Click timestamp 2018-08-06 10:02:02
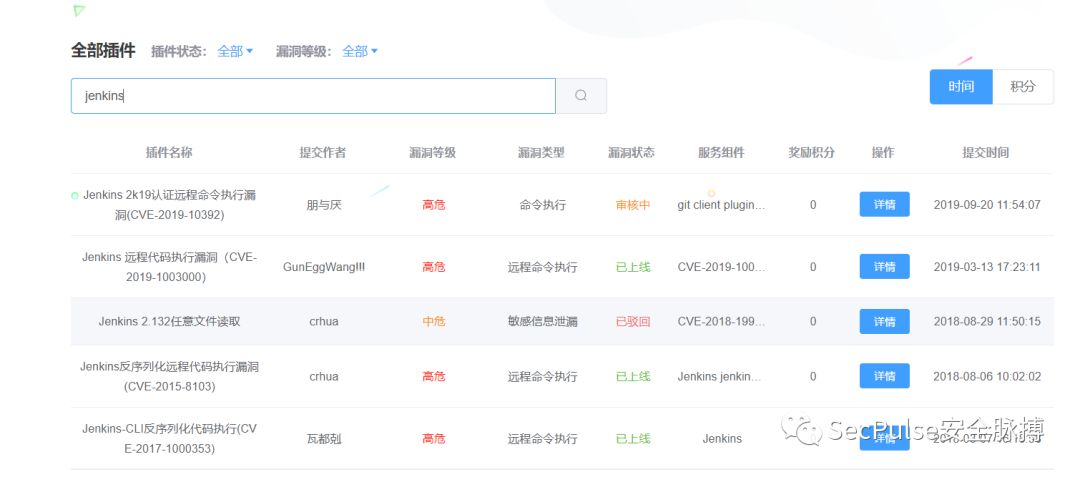The width and height of the screenshot is (1080, 477). (987, 377)
